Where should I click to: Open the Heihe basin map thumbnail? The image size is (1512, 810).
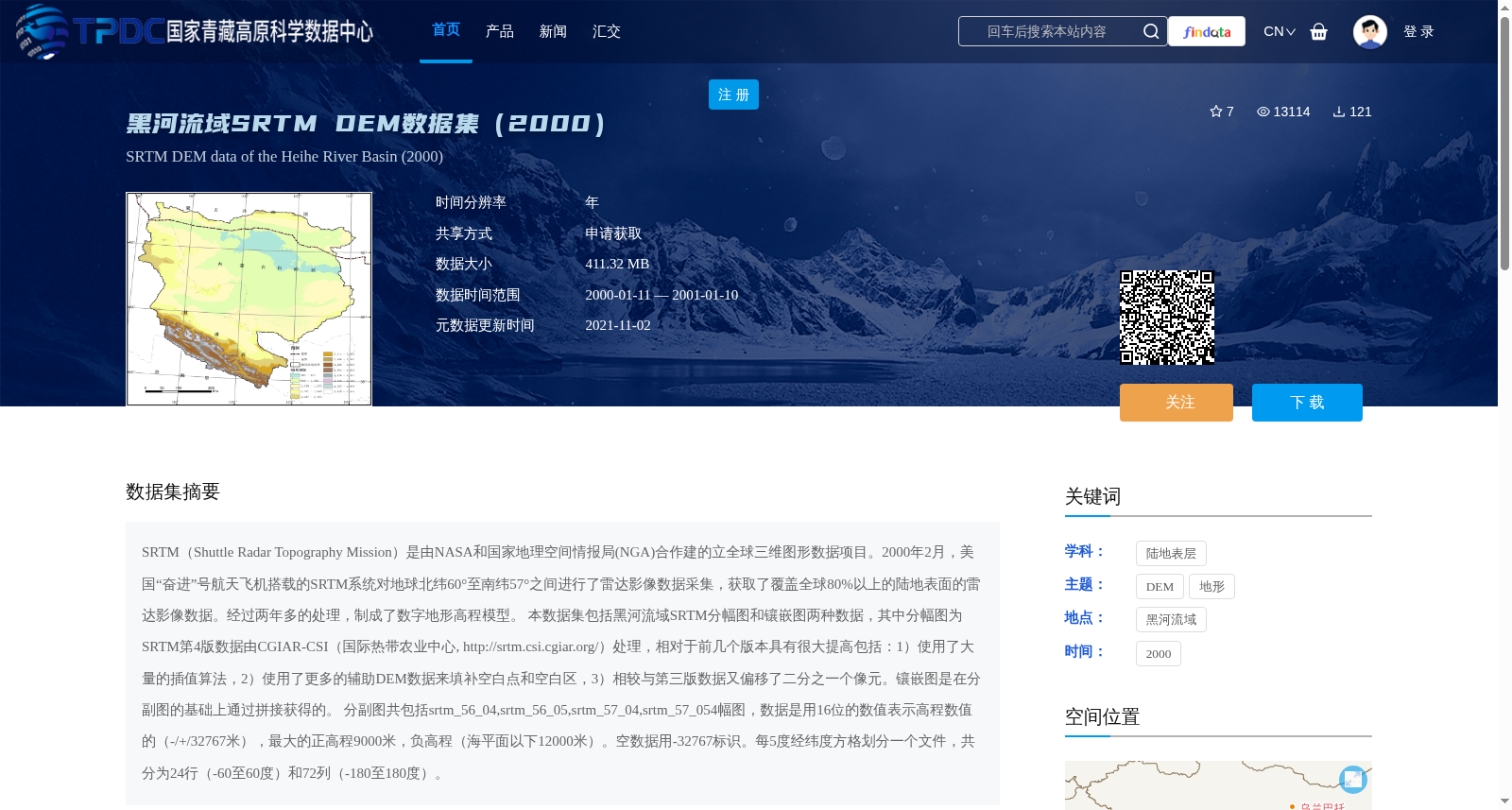pyautogui.click(x=249, y=299)
